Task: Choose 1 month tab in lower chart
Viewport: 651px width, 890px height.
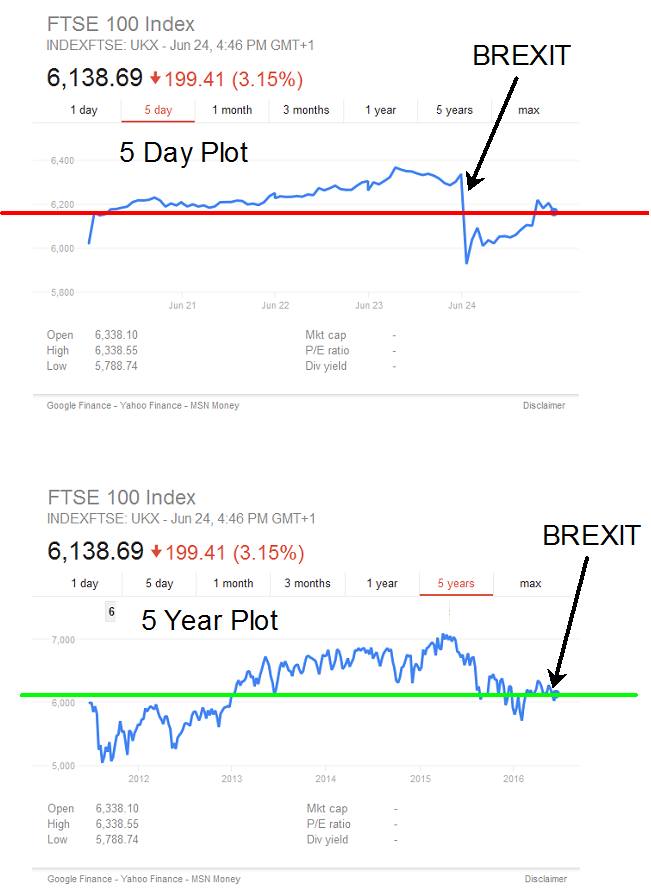Action: coord(232,583)
